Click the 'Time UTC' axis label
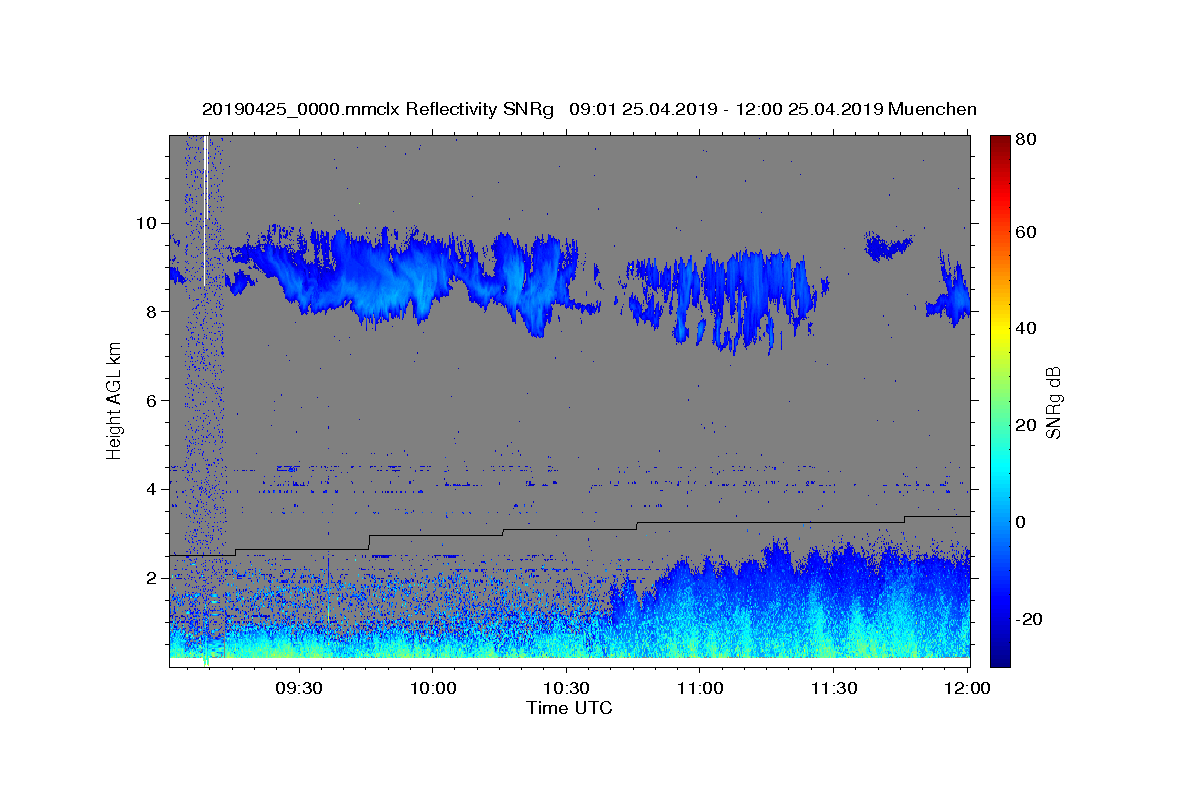This screenshot has width=1200, height=800. coord(569,708)
